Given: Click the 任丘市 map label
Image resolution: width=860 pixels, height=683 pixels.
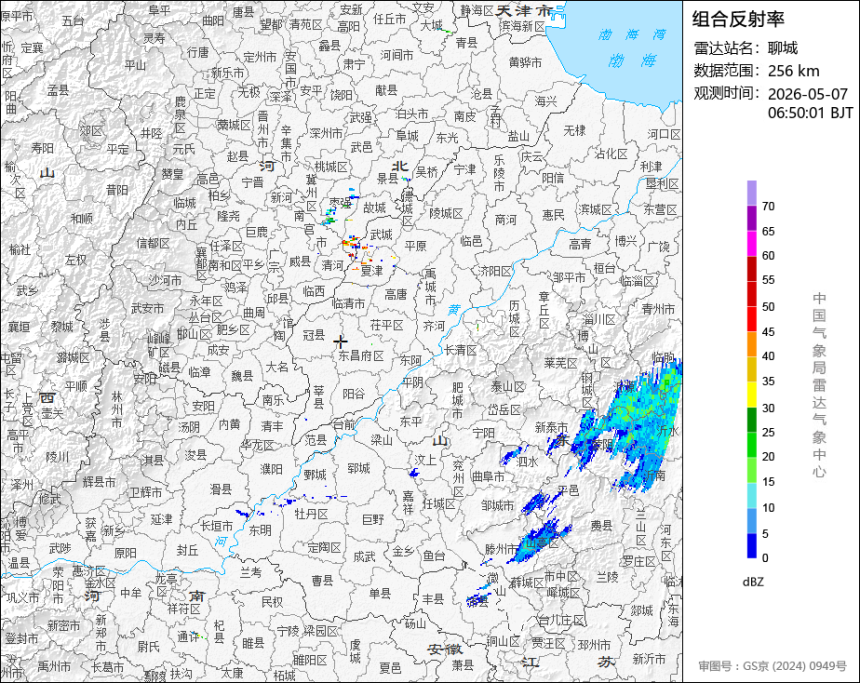Looking at the screenshot, I should [x=389, y=19].
